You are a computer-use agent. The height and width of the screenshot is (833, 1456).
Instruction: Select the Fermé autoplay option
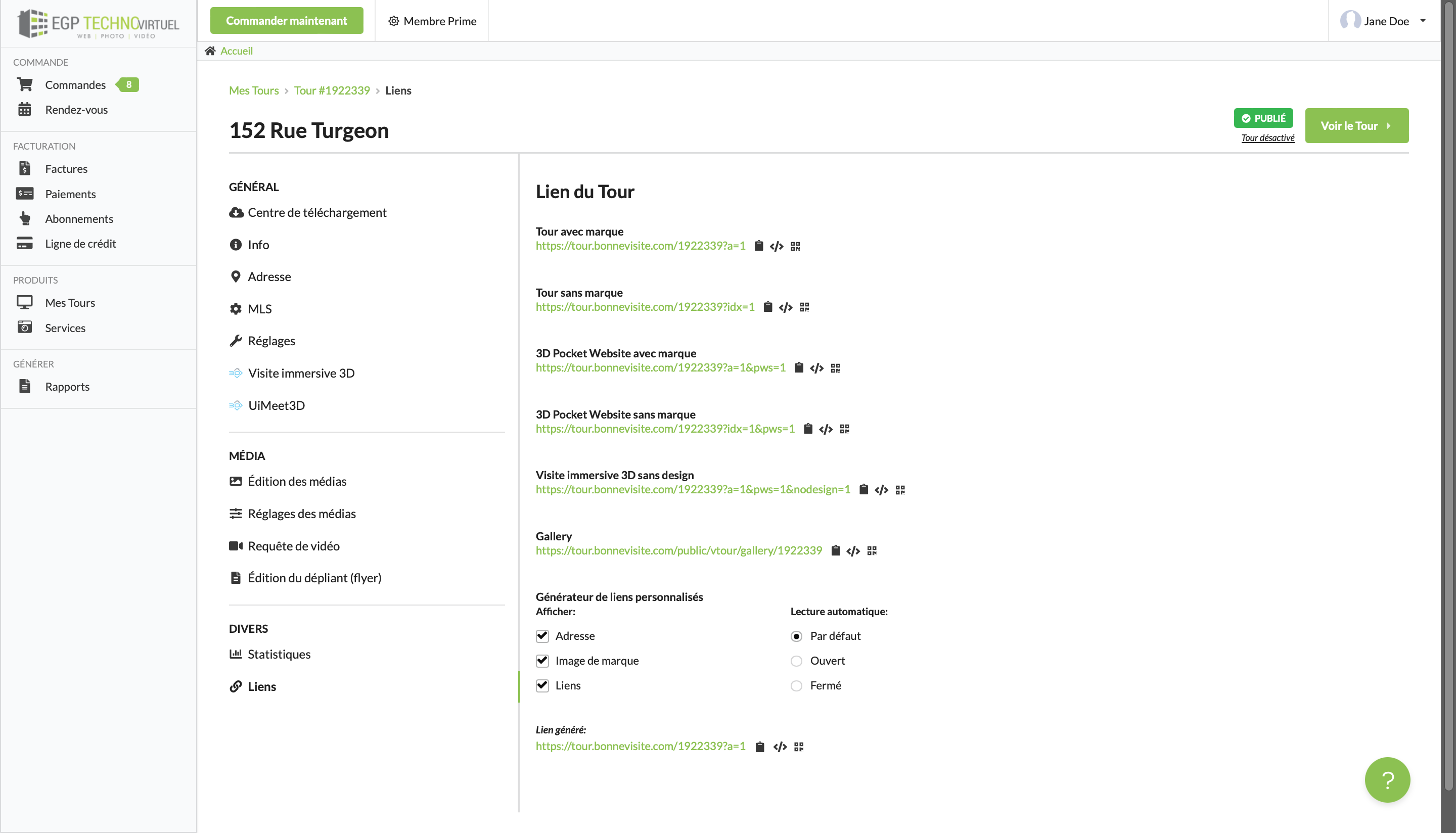[796, 685]
